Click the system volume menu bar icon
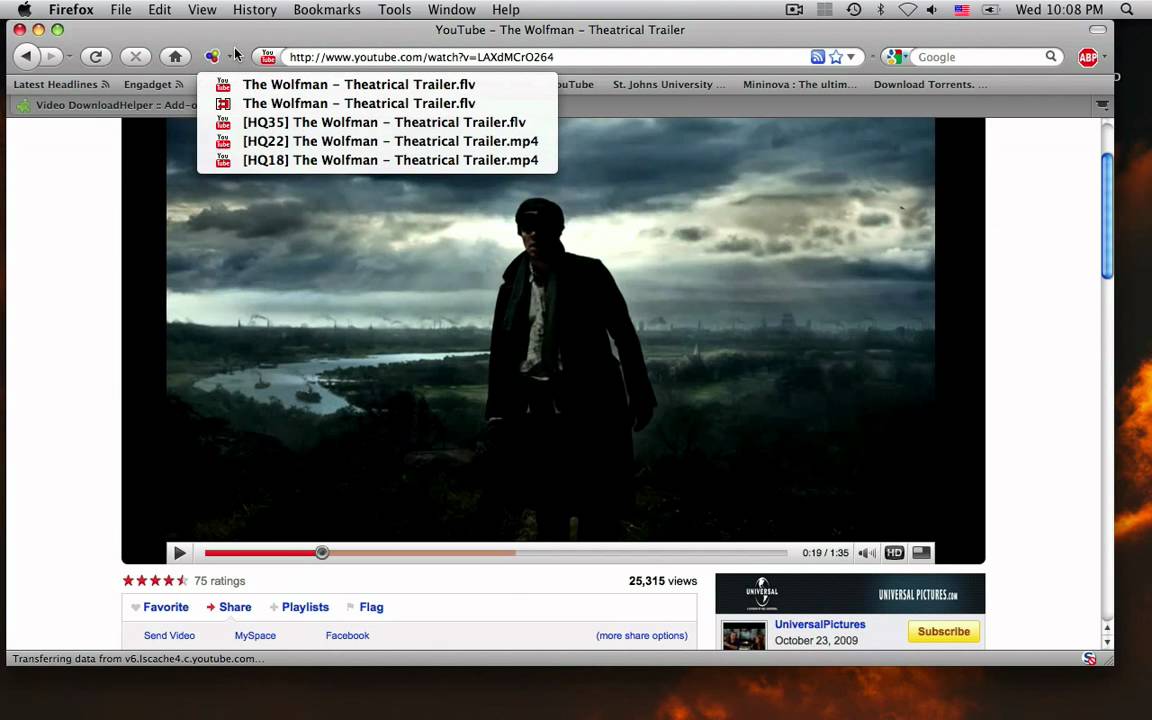Image resolution: width=1152 pixels, height=720 pixels. [x=932, y=10]
